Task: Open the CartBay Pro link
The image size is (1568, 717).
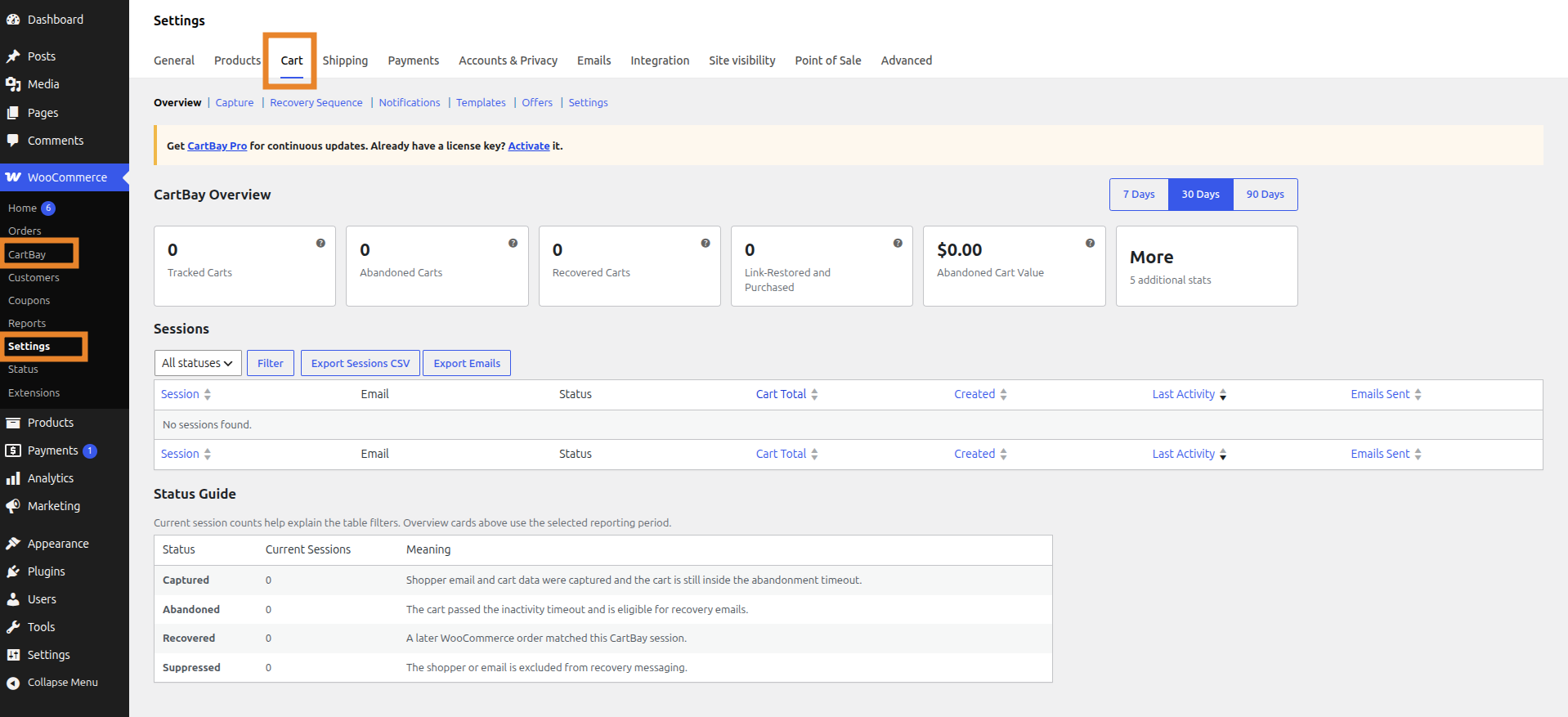Action: point(217,146)
